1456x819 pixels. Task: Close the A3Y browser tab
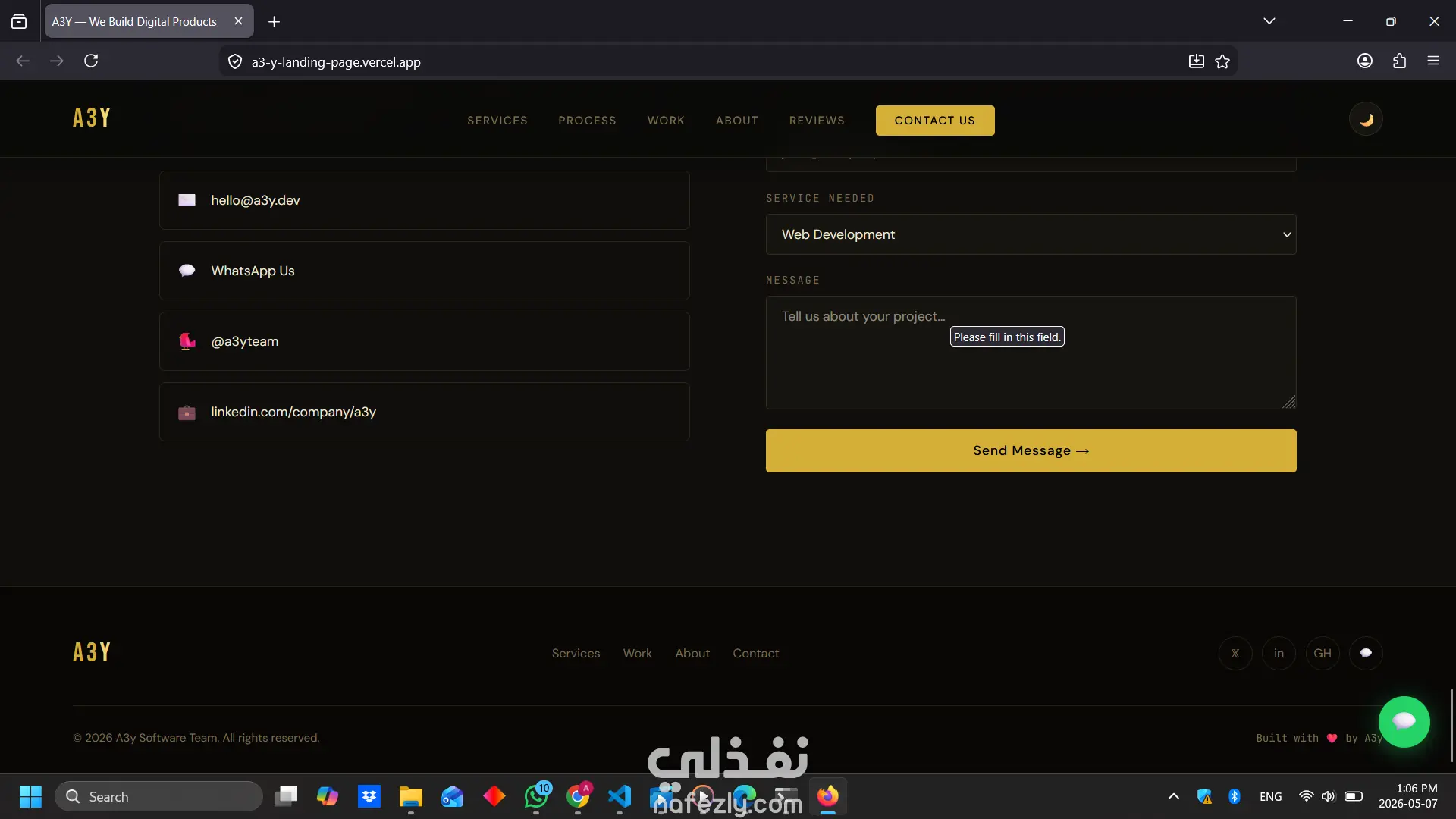238,21
